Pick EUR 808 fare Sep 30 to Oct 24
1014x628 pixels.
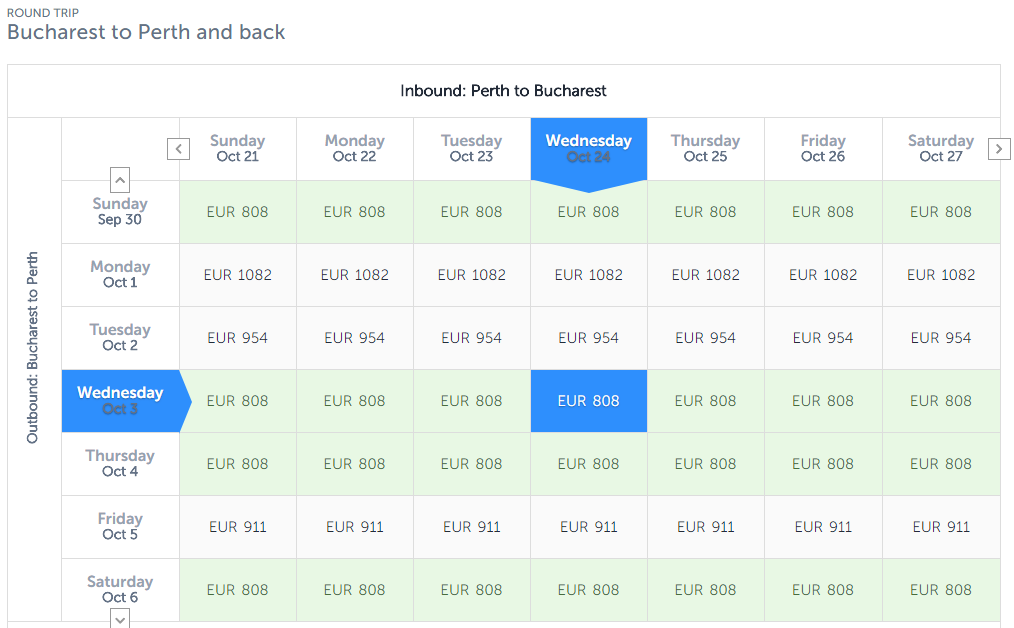pyautogui.click(x=588, y=211)
